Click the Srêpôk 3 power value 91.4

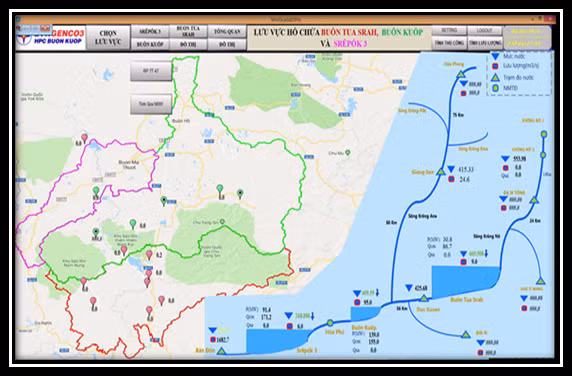click(x=266, y=310)
